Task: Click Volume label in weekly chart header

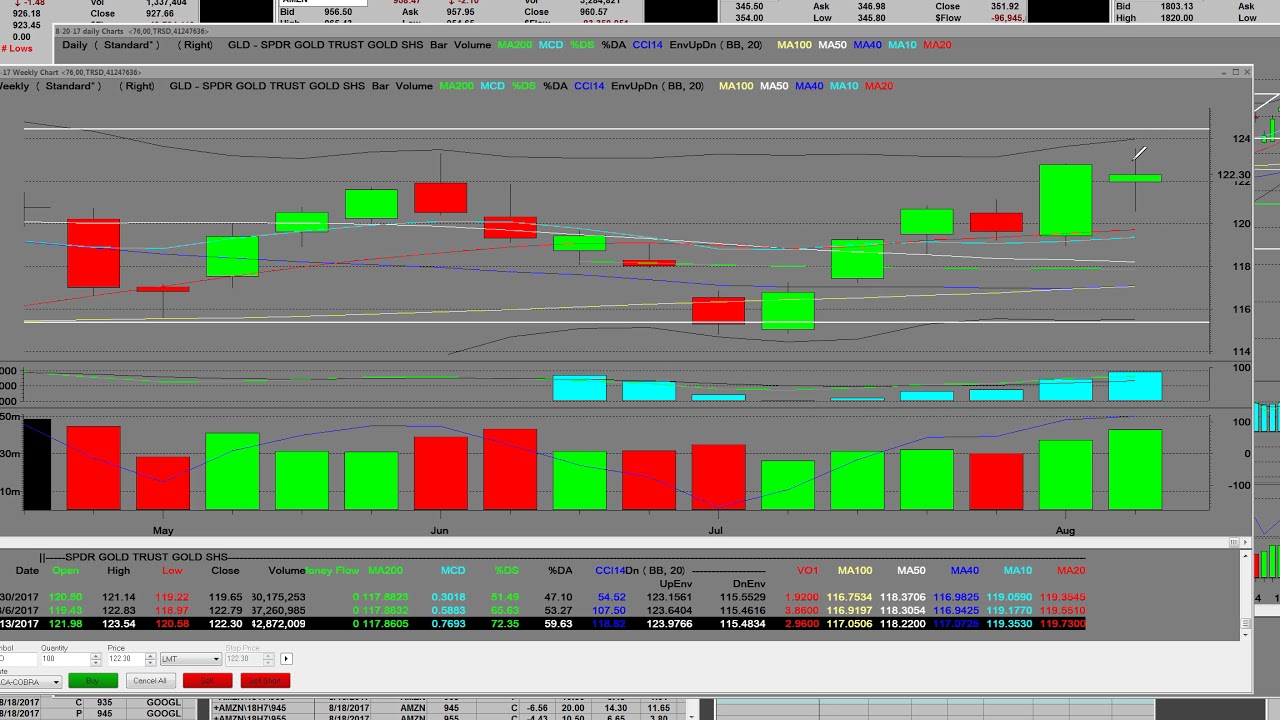Action: [x=414, y=86]
